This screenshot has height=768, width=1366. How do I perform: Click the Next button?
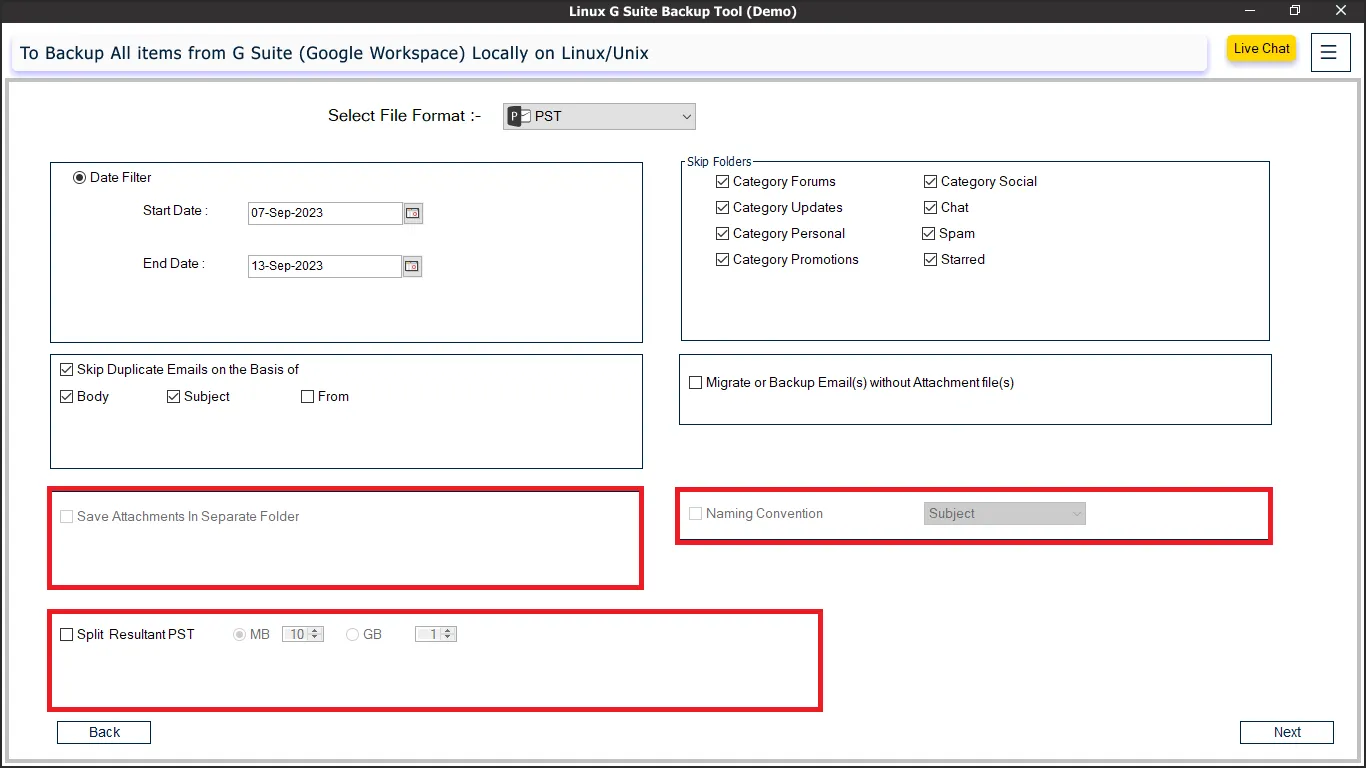[1286, 732]
